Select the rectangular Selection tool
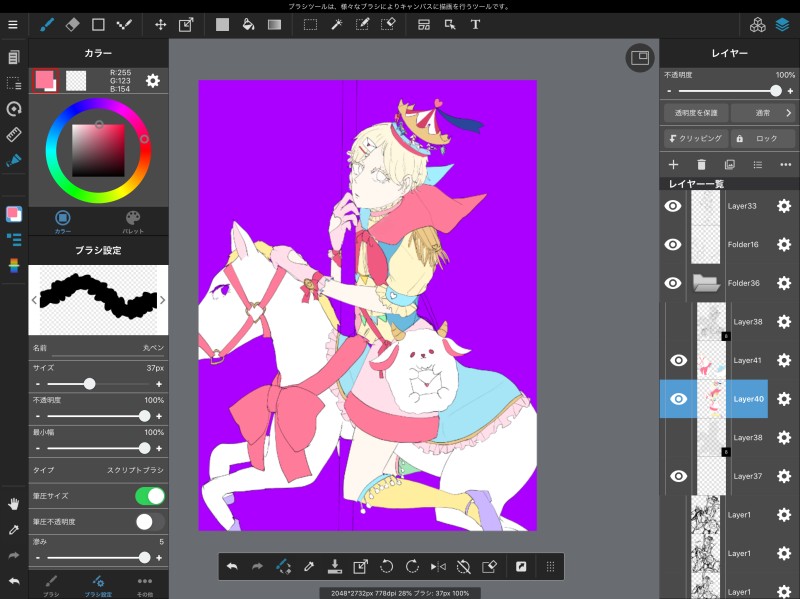 pyautogui.click(x=310, y=24)
